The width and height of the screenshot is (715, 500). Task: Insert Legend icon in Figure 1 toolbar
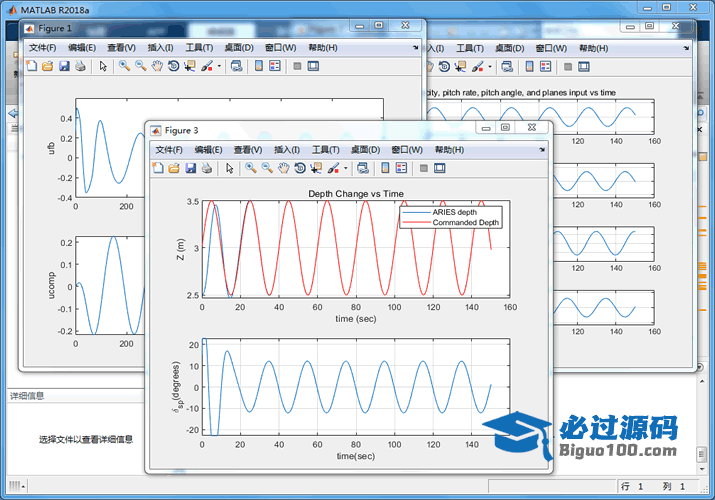275,66
